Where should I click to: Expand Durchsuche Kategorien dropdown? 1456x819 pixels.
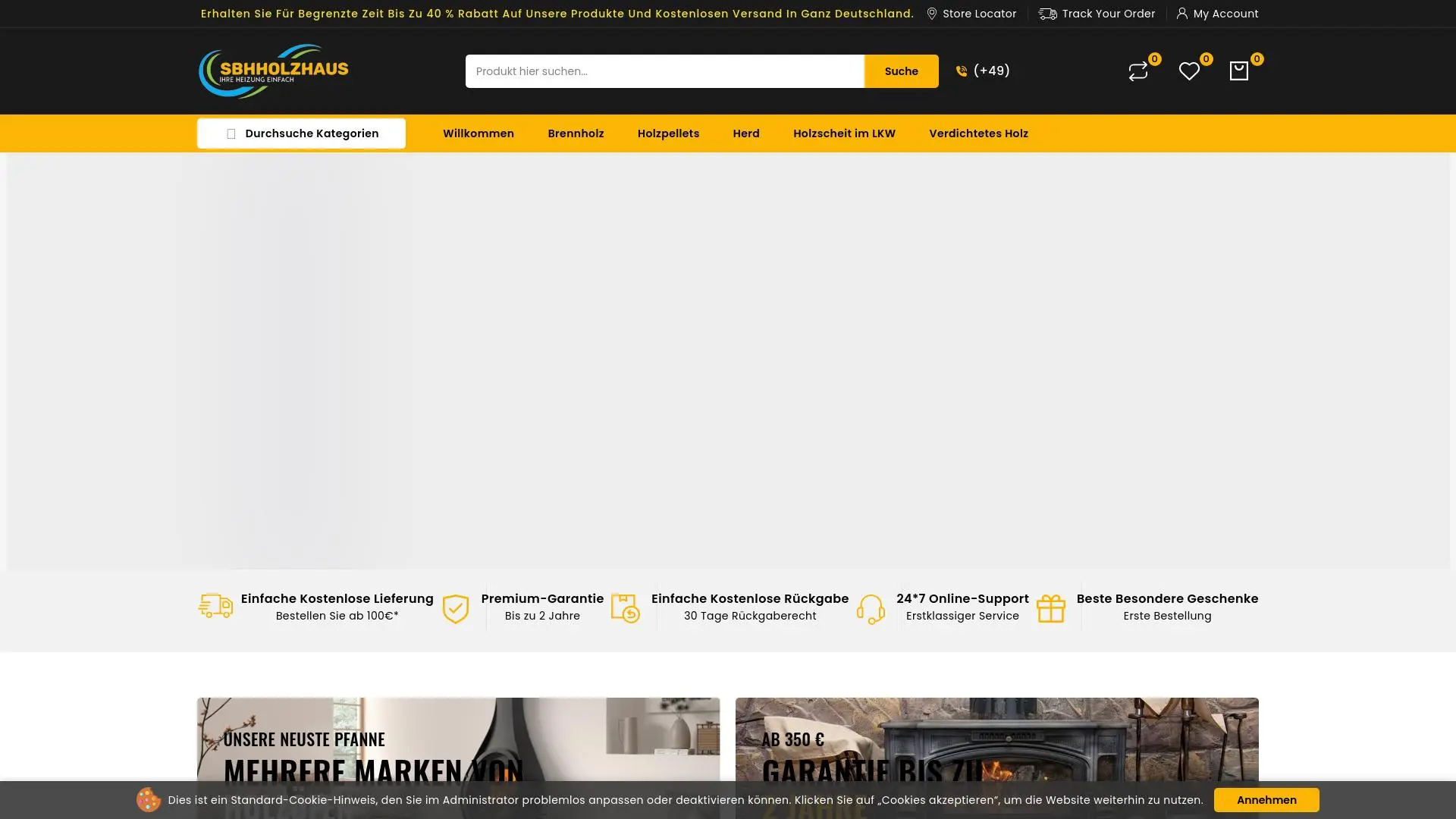(301, 133)
